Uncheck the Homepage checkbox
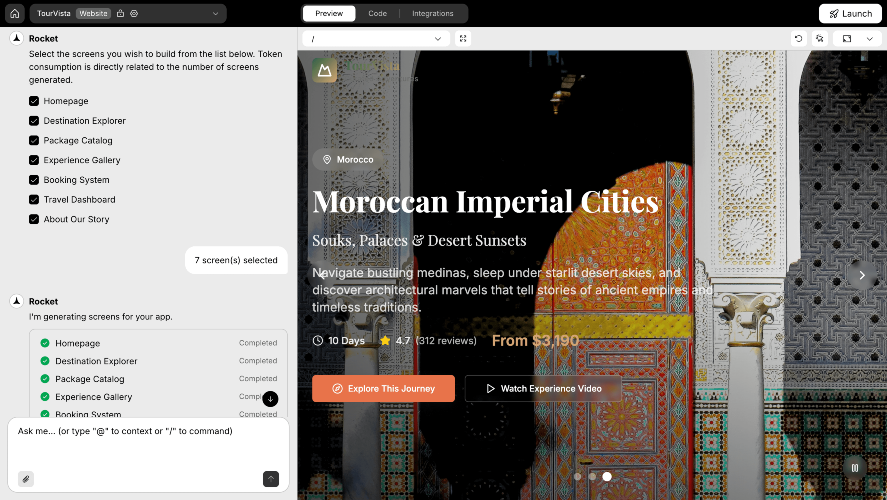This screenshot has width=887, height=500. click(x=34, y=101)
